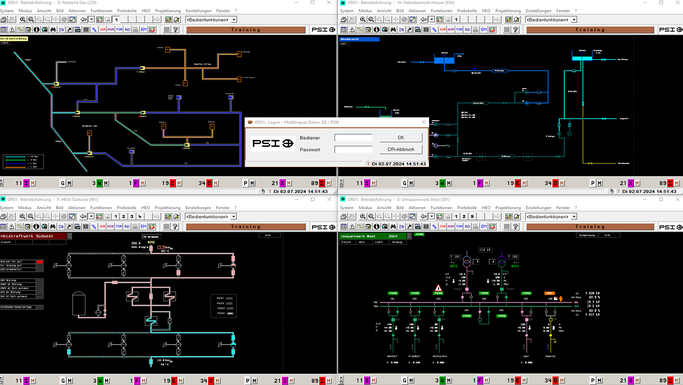683x385 pixels.
Task: Zoom in using Wasser window toolbar
Action: (x=362, y=19)
